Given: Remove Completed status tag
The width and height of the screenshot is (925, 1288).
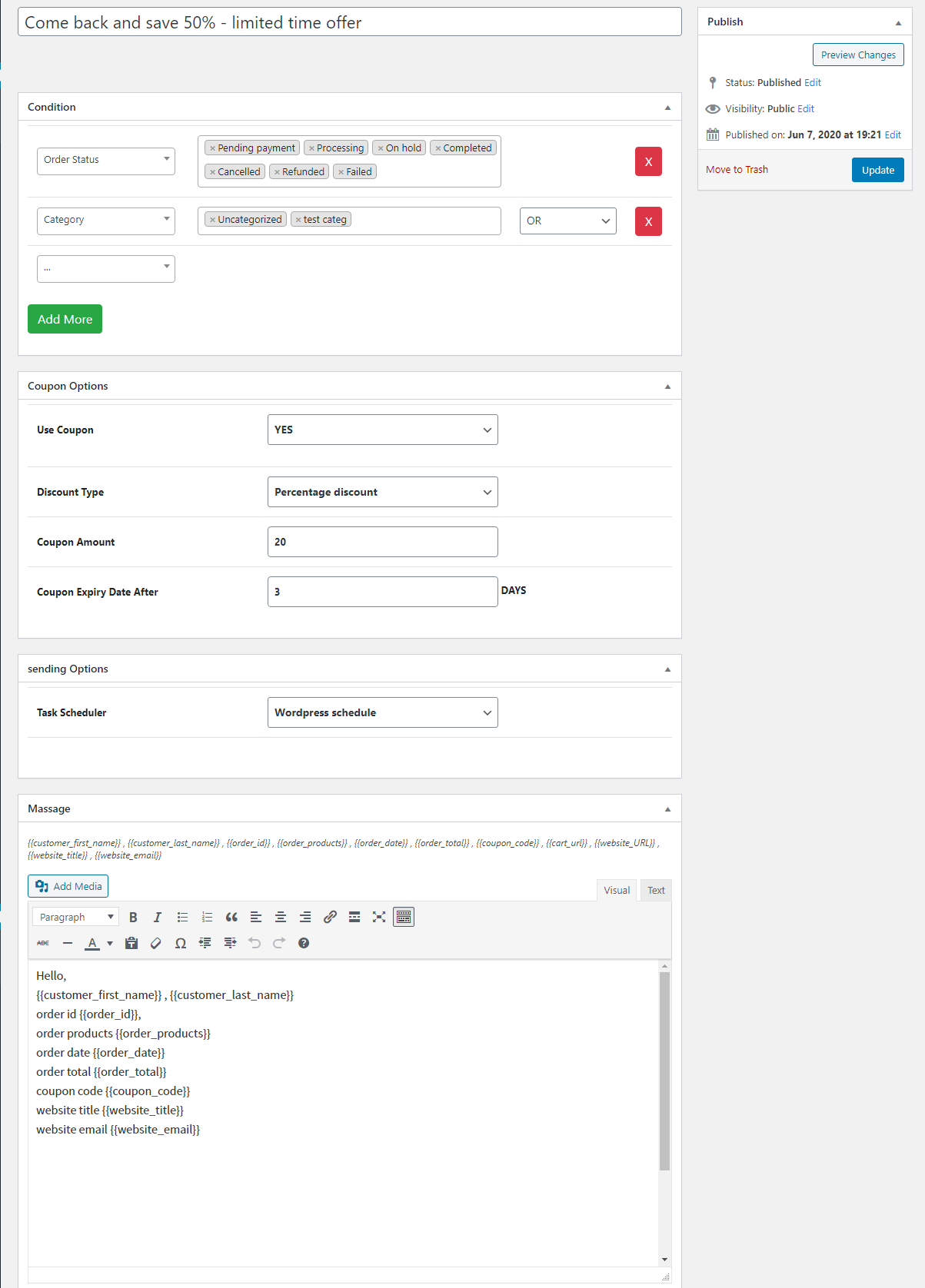Looking at the screenshot, I should 438,148.
